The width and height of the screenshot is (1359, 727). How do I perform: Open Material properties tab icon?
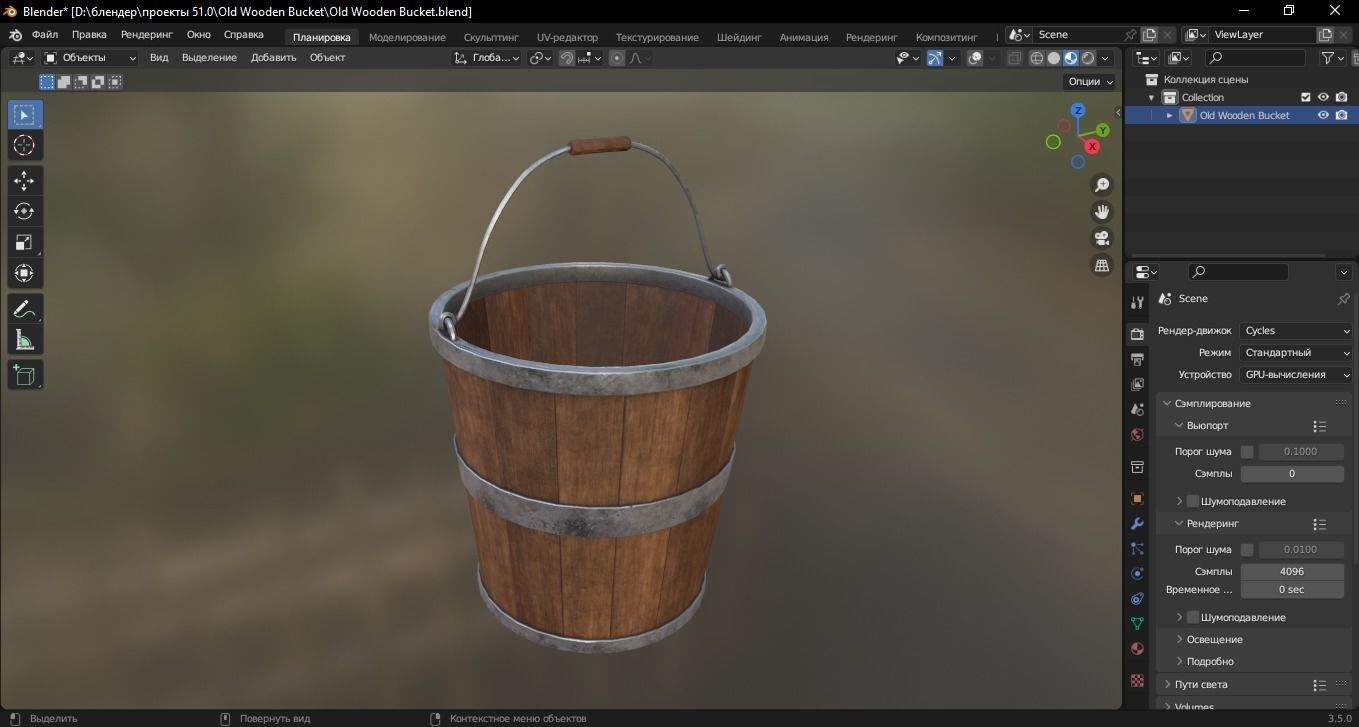(x=1137, y=648)
